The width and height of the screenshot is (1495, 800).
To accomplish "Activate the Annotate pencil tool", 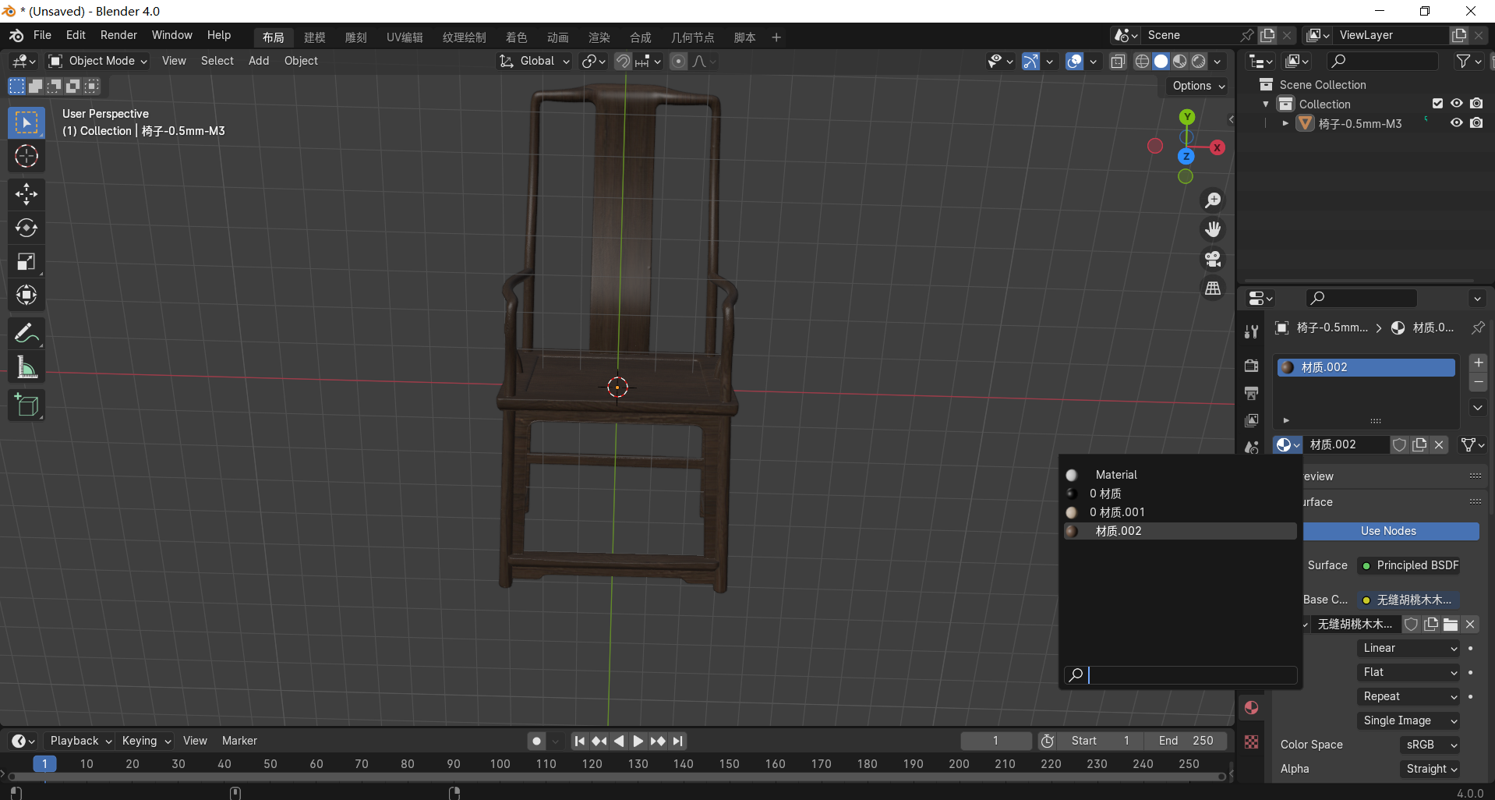I will (x=26, y=333).
